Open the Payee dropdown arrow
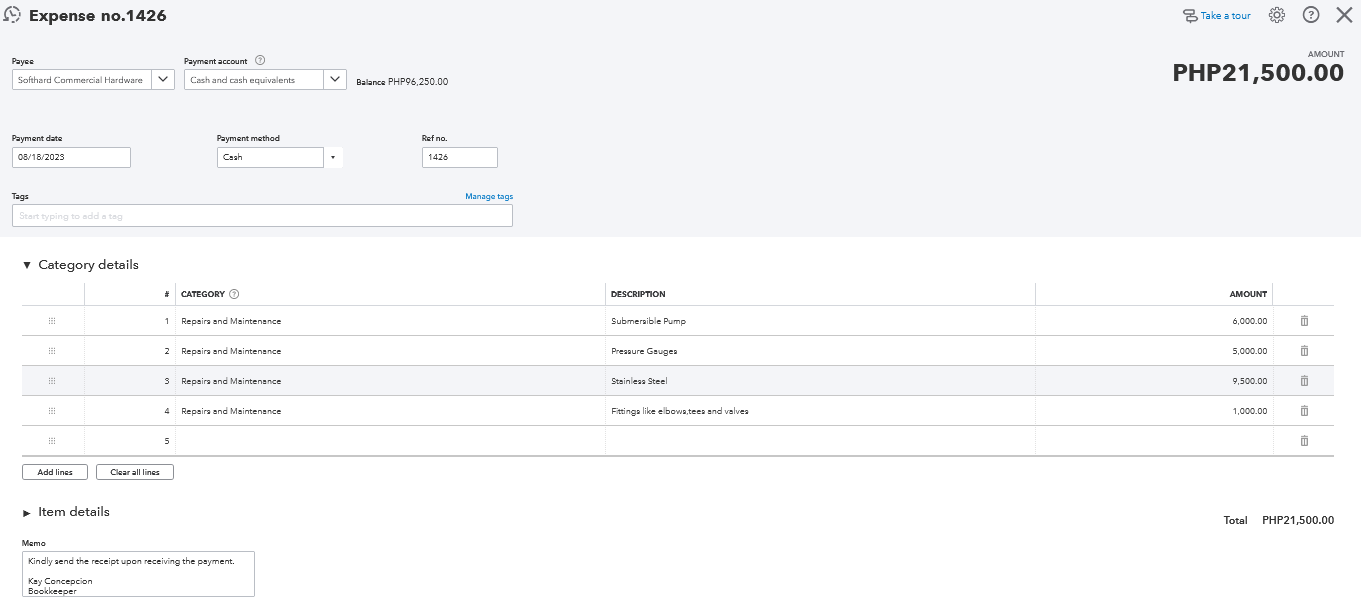This screenshot has height=599, width=1361. (x=164, y=80)
